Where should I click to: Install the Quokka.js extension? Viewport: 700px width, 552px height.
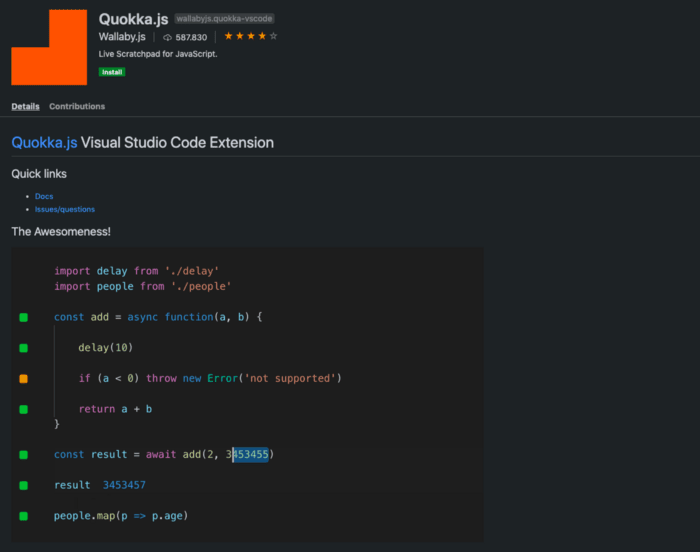click(112, 72)
